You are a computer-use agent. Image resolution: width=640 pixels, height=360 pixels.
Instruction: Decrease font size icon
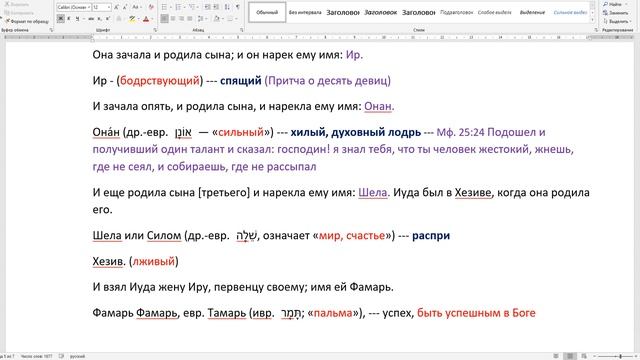(125, 7)
